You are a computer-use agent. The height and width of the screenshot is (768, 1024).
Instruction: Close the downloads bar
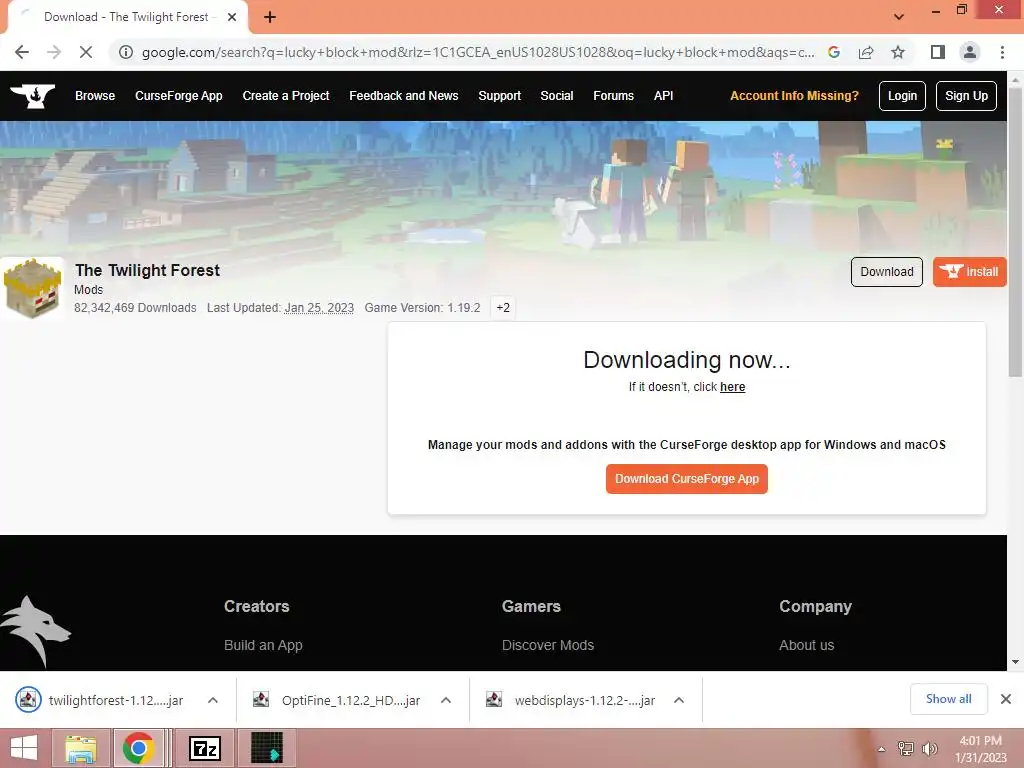pyautogui.click(x=1006, y=699)
